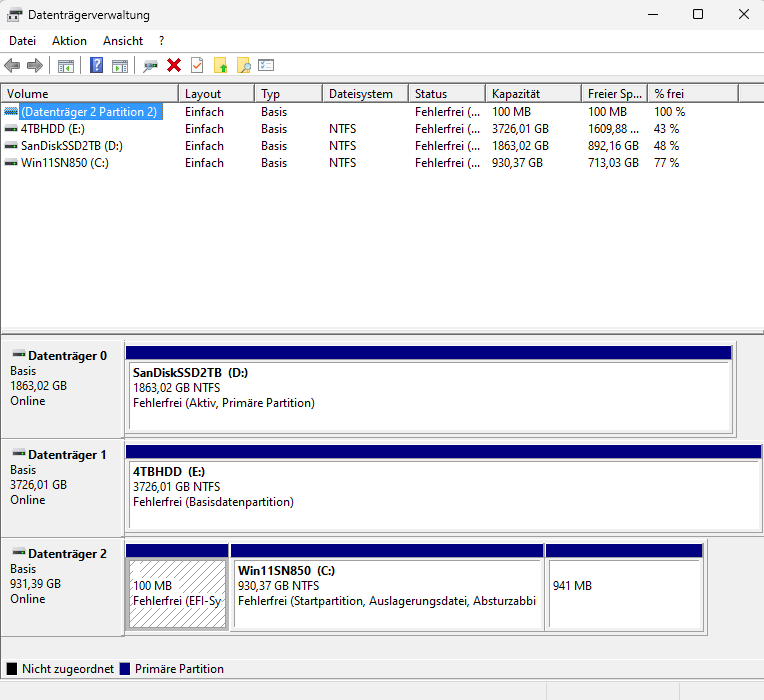Click the 3726,01 GB capacity cell
The image size is (764, 700).
click(520, 129)
